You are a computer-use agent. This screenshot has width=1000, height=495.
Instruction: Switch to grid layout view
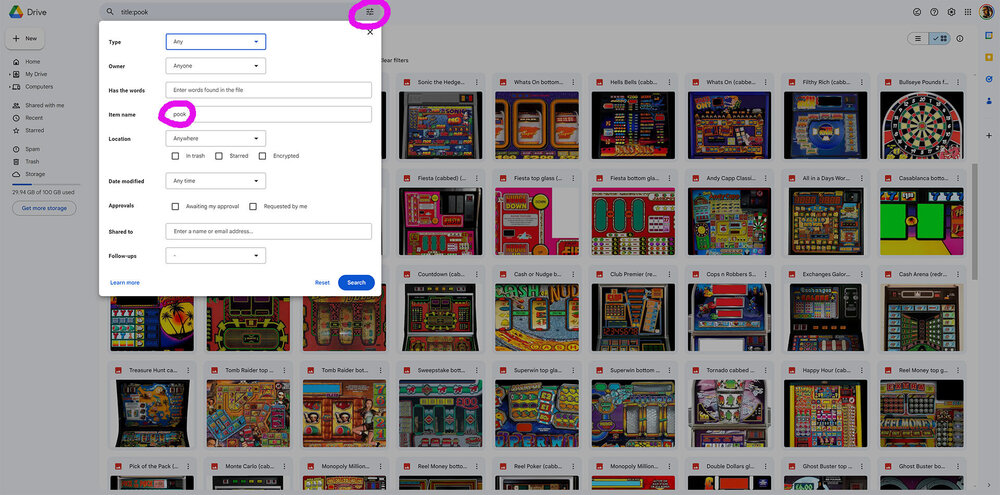939,38
